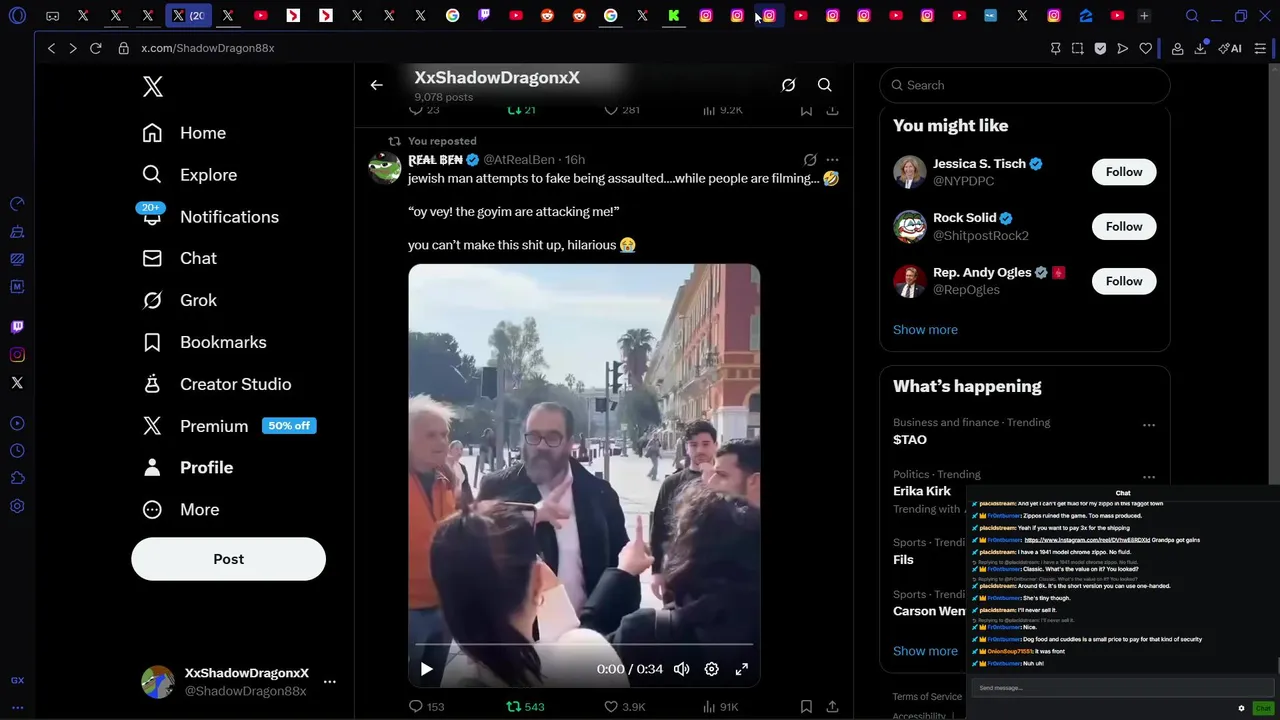Open Creator Studio
Image resolution: width=1280 pixels, height=720 pixels.
coord(217,384)
